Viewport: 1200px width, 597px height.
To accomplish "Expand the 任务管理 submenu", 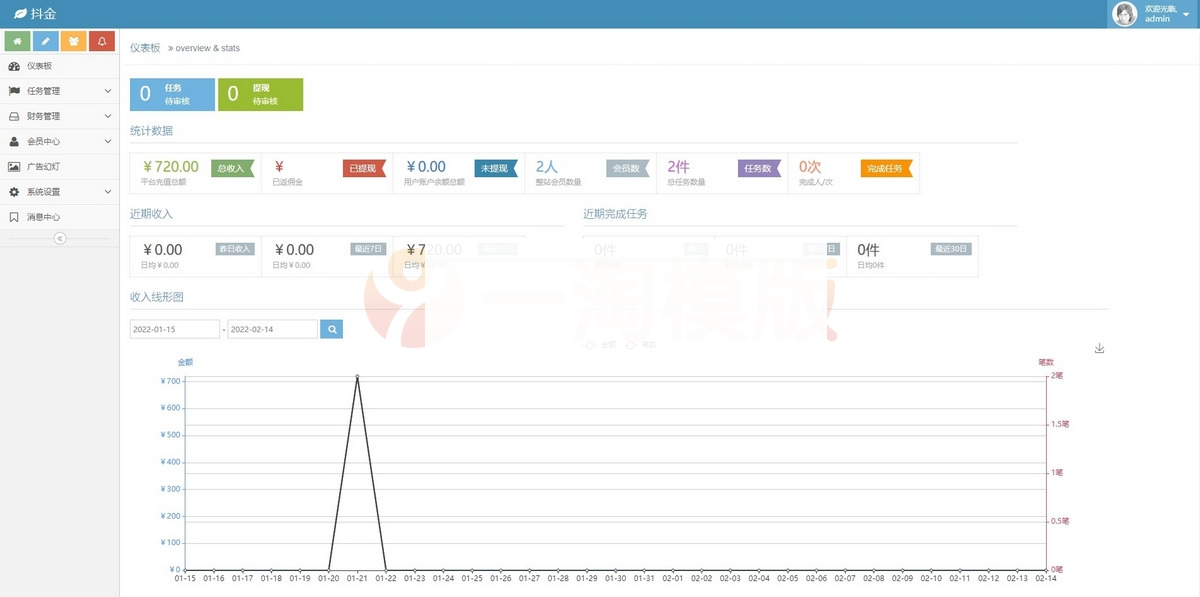I will (x=59, y=91).
